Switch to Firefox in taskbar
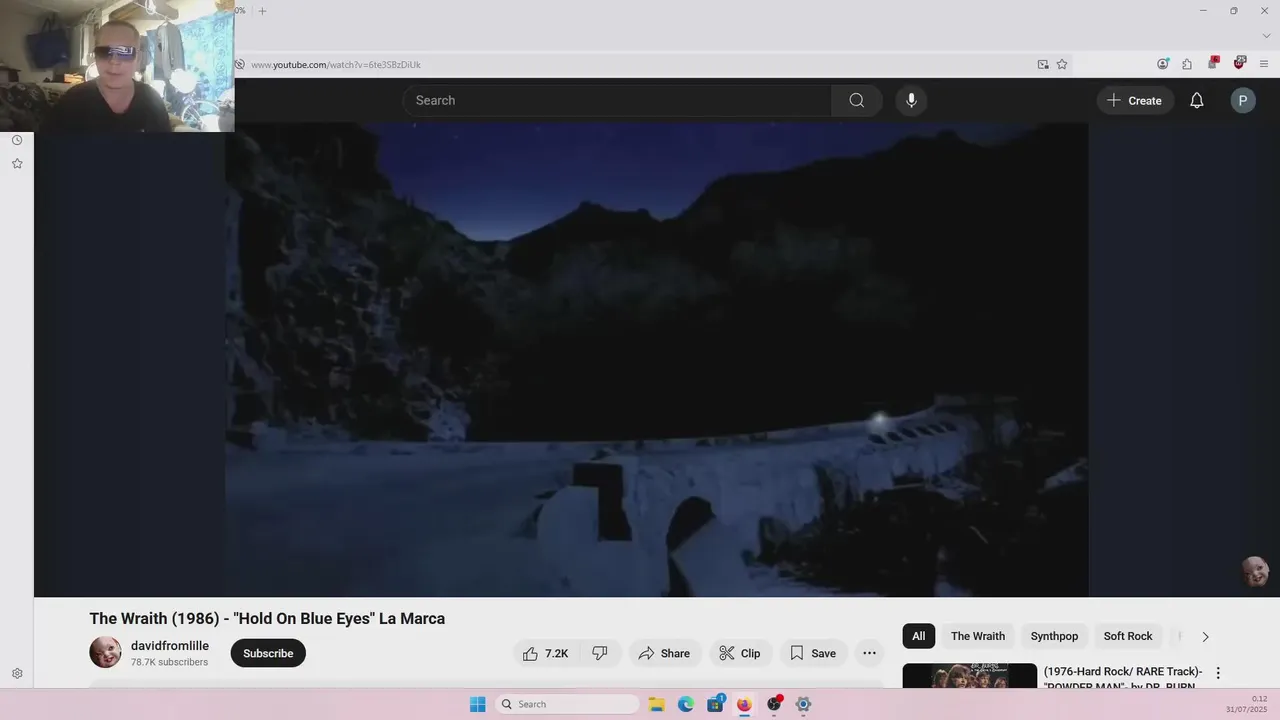 pos(744,704)
